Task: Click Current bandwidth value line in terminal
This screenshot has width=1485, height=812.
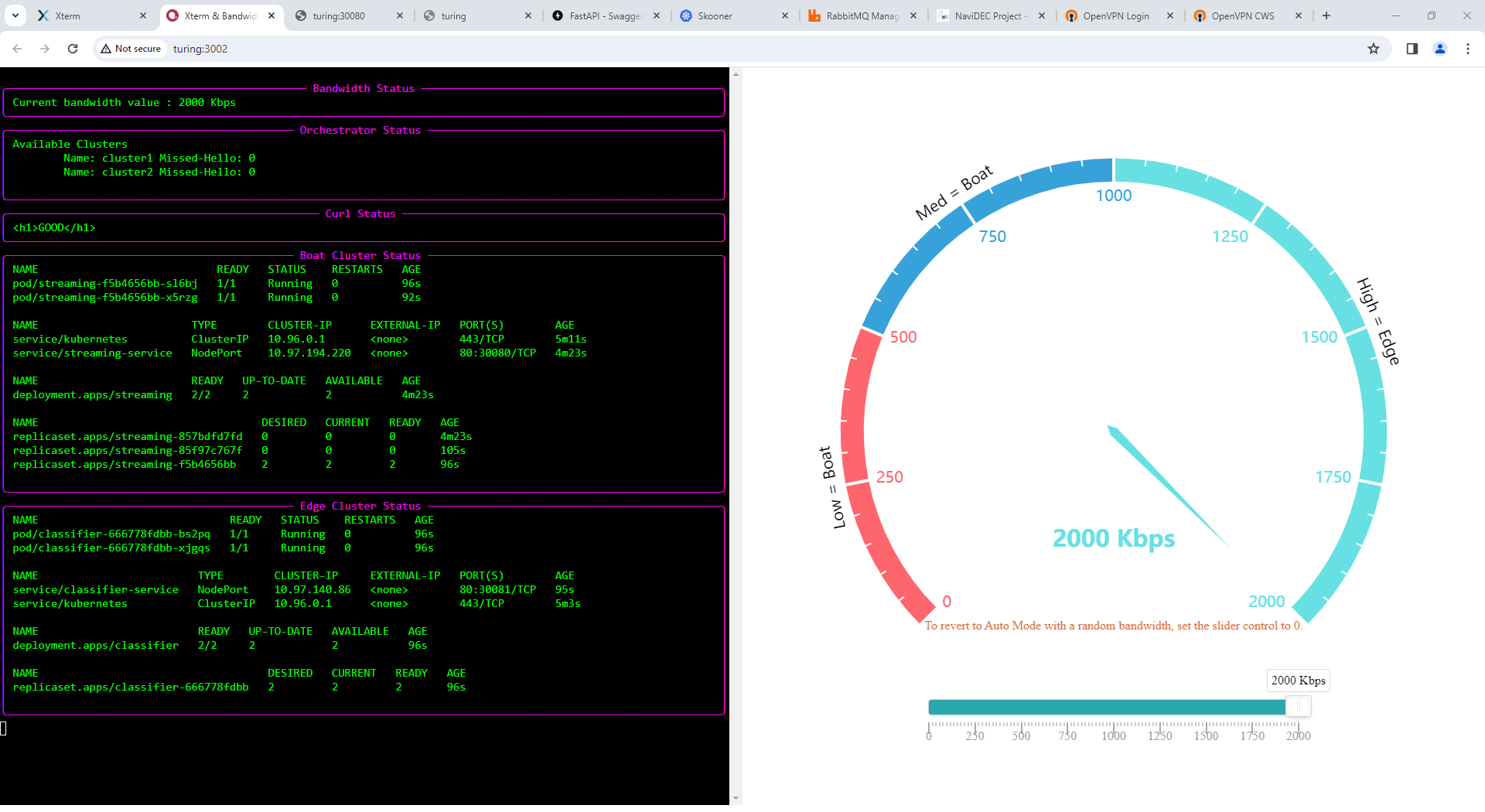Action: (x=124, y=103)
